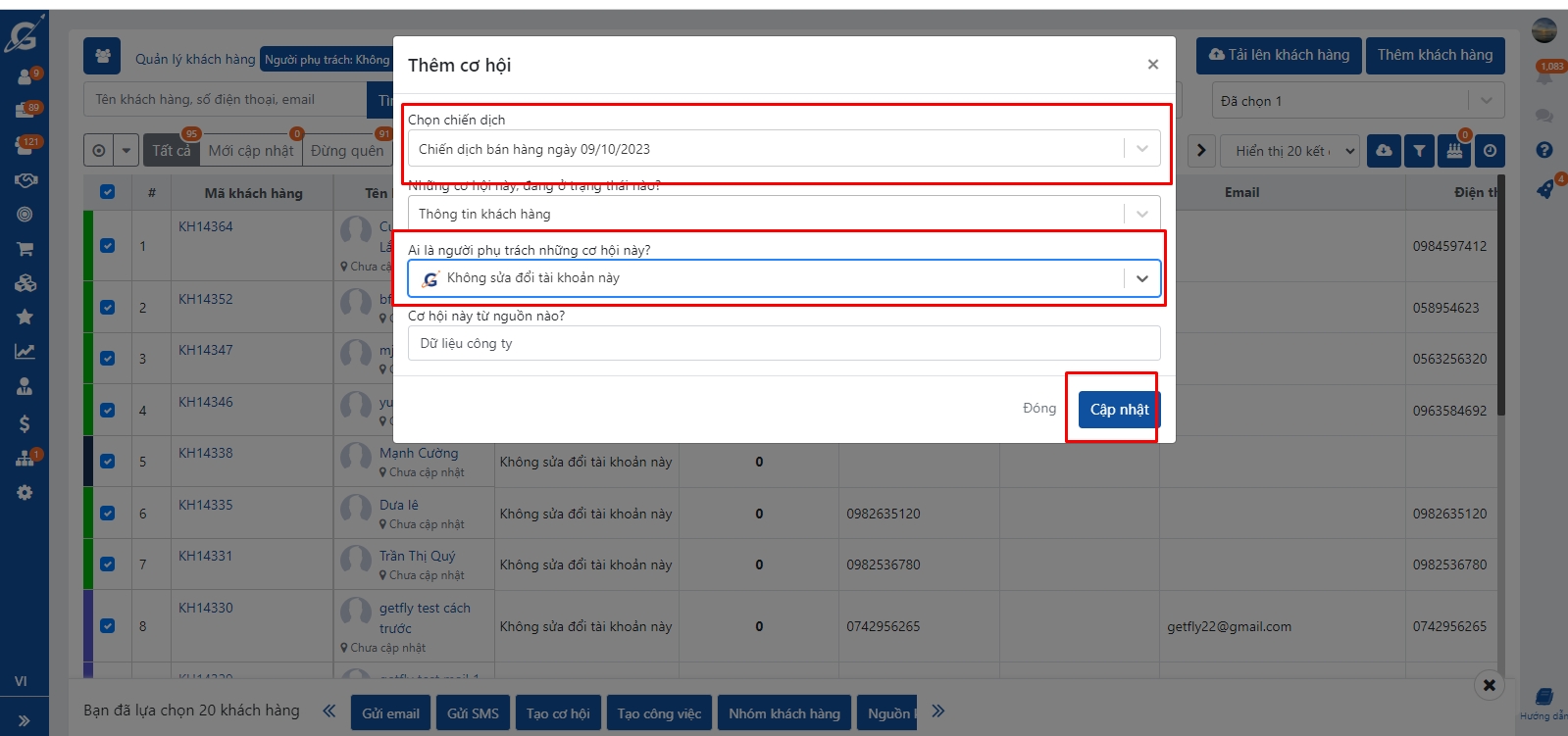This screenshot has height=736, width=1568.
Task: Click 'Đóng' to dismiss the dialog
Action: tap(1039, 409)
